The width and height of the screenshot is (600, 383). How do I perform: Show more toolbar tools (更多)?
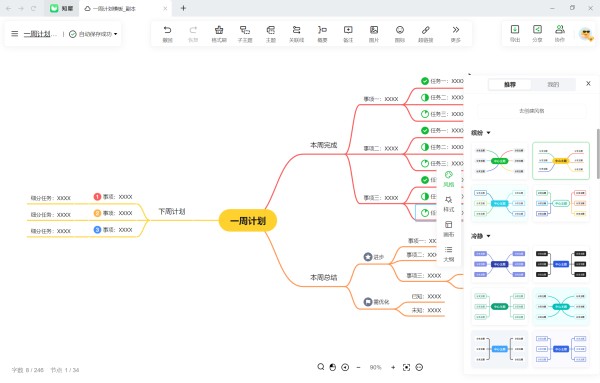[455, 34]
